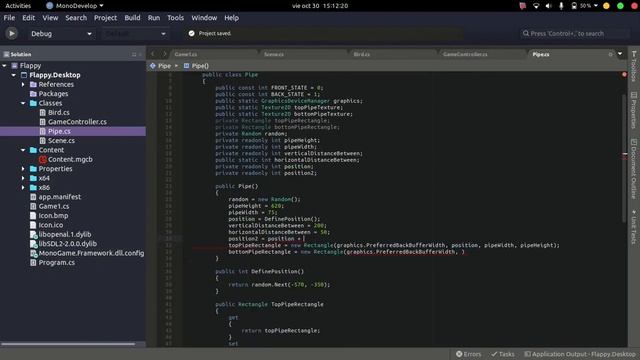Click the solution pad horizontal scrollbar
640x360 pixels.
pyautogui.click(x=68, y=344)
